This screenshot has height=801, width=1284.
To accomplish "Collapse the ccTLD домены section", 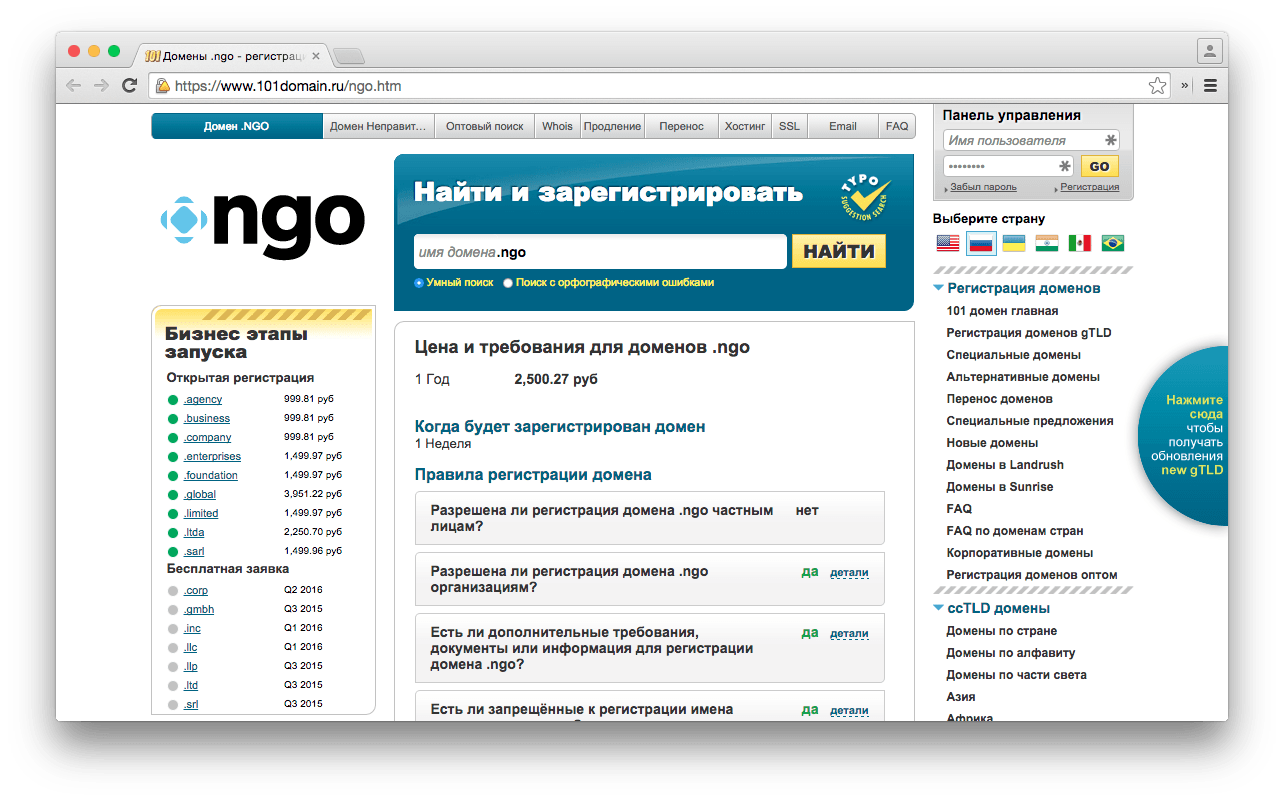I will point(938,608).
